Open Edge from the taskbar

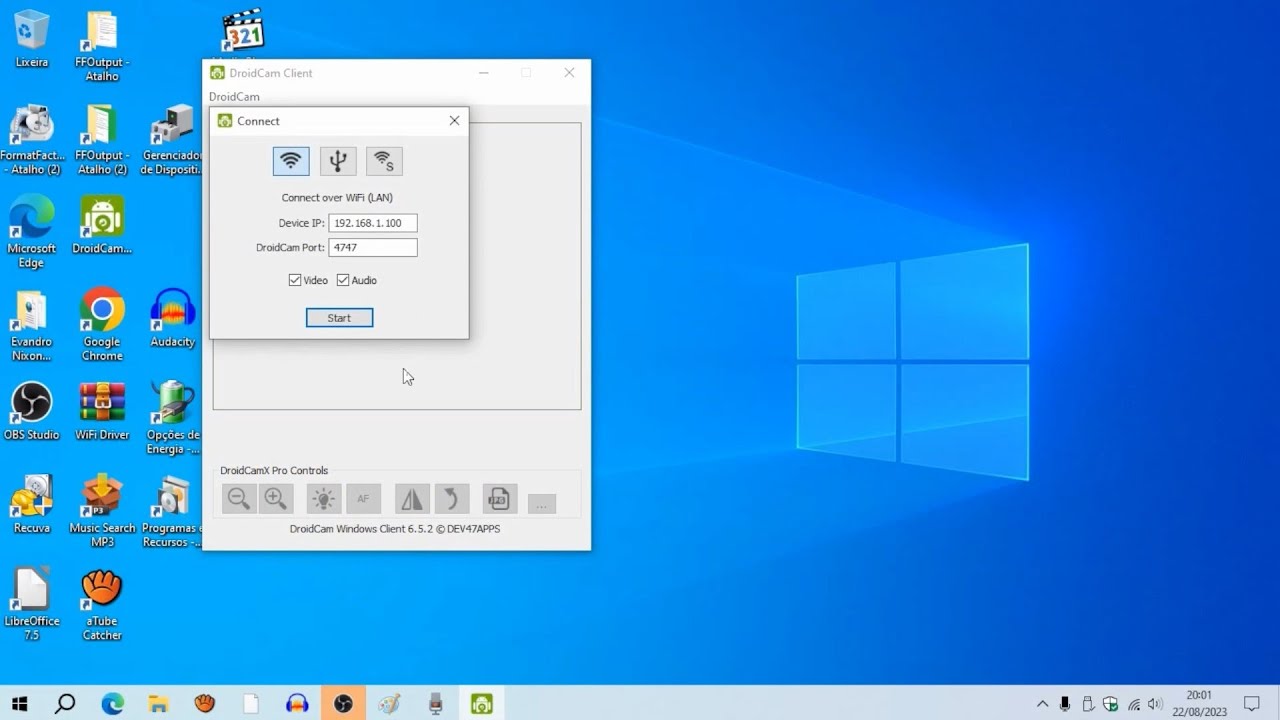[112, 703]
